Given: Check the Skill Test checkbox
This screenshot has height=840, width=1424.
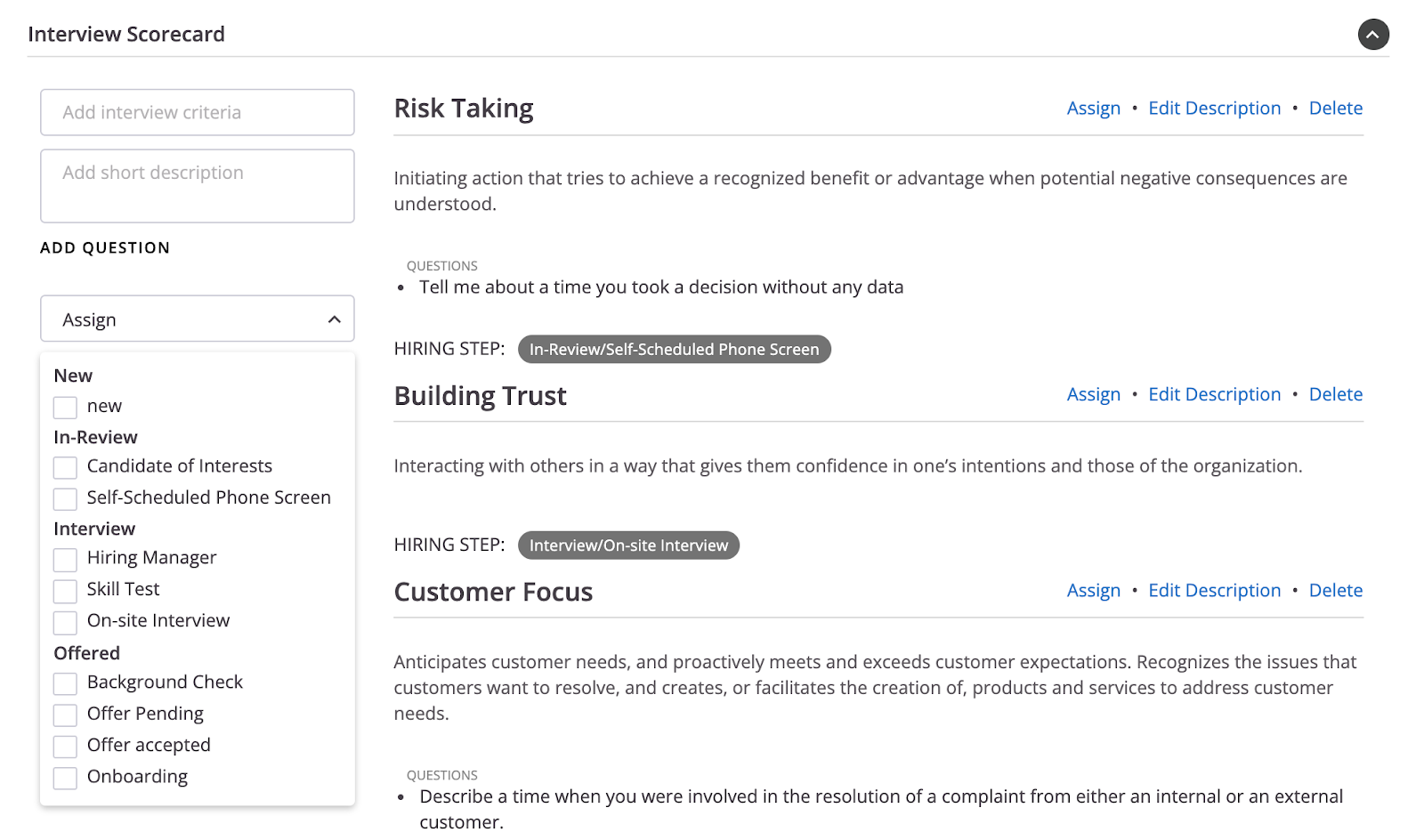Looking at the screenshot, I should point(65,591).
